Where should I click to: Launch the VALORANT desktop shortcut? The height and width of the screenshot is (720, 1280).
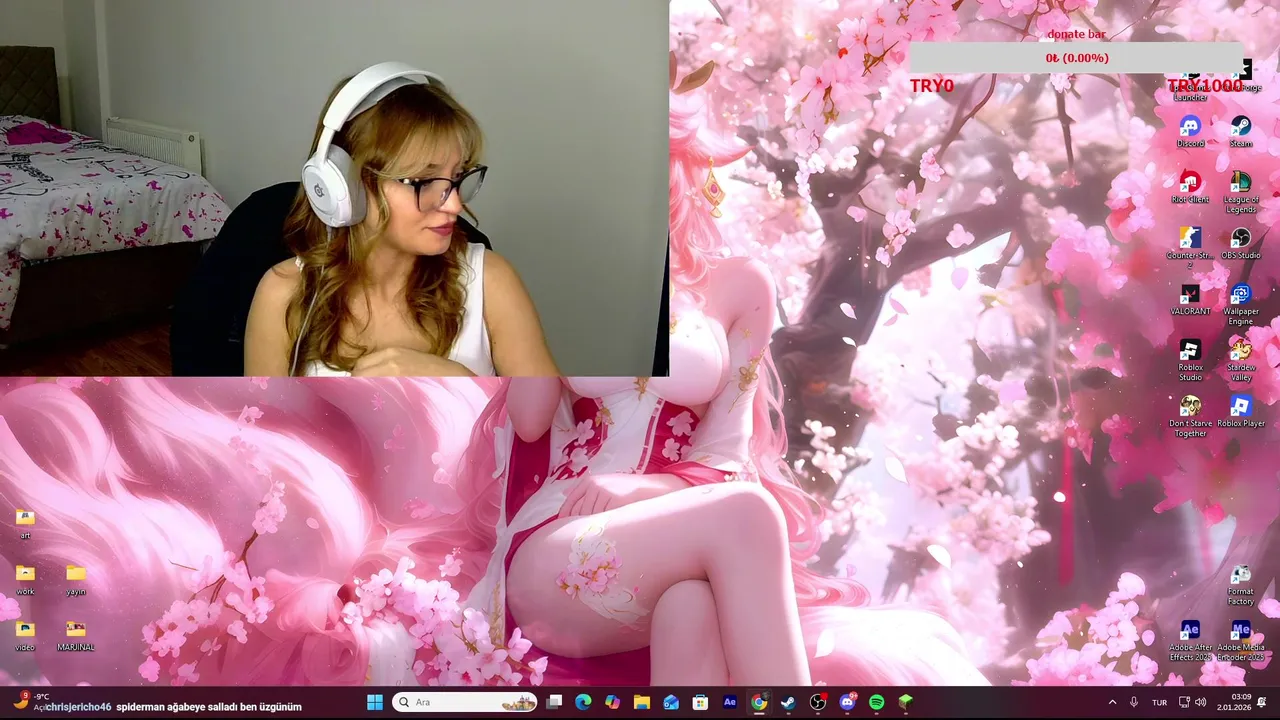[x=1190, y=299]
